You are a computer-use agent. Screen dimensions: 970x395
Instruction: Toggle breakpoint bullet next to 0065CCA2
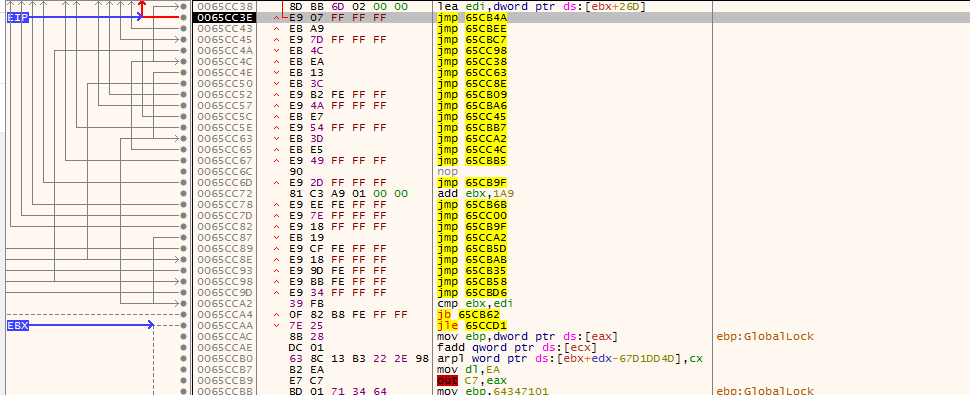[x=183, y=303]
